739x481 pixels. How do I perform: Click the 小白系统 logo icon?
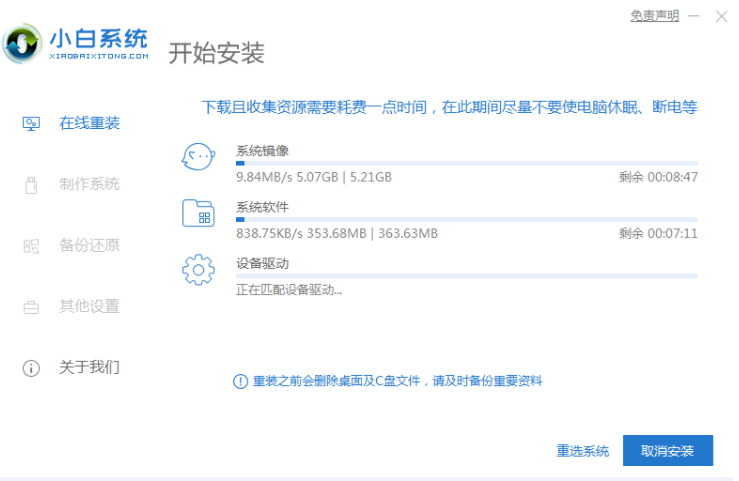[21, 44]
